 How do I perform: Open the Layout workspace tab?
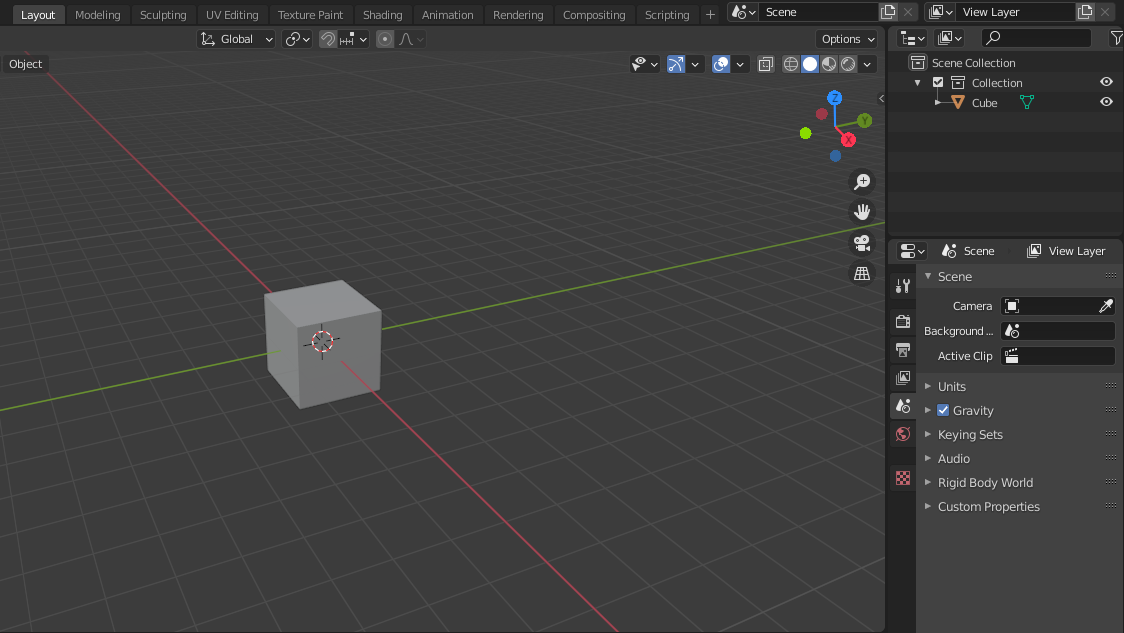[38, 14]
